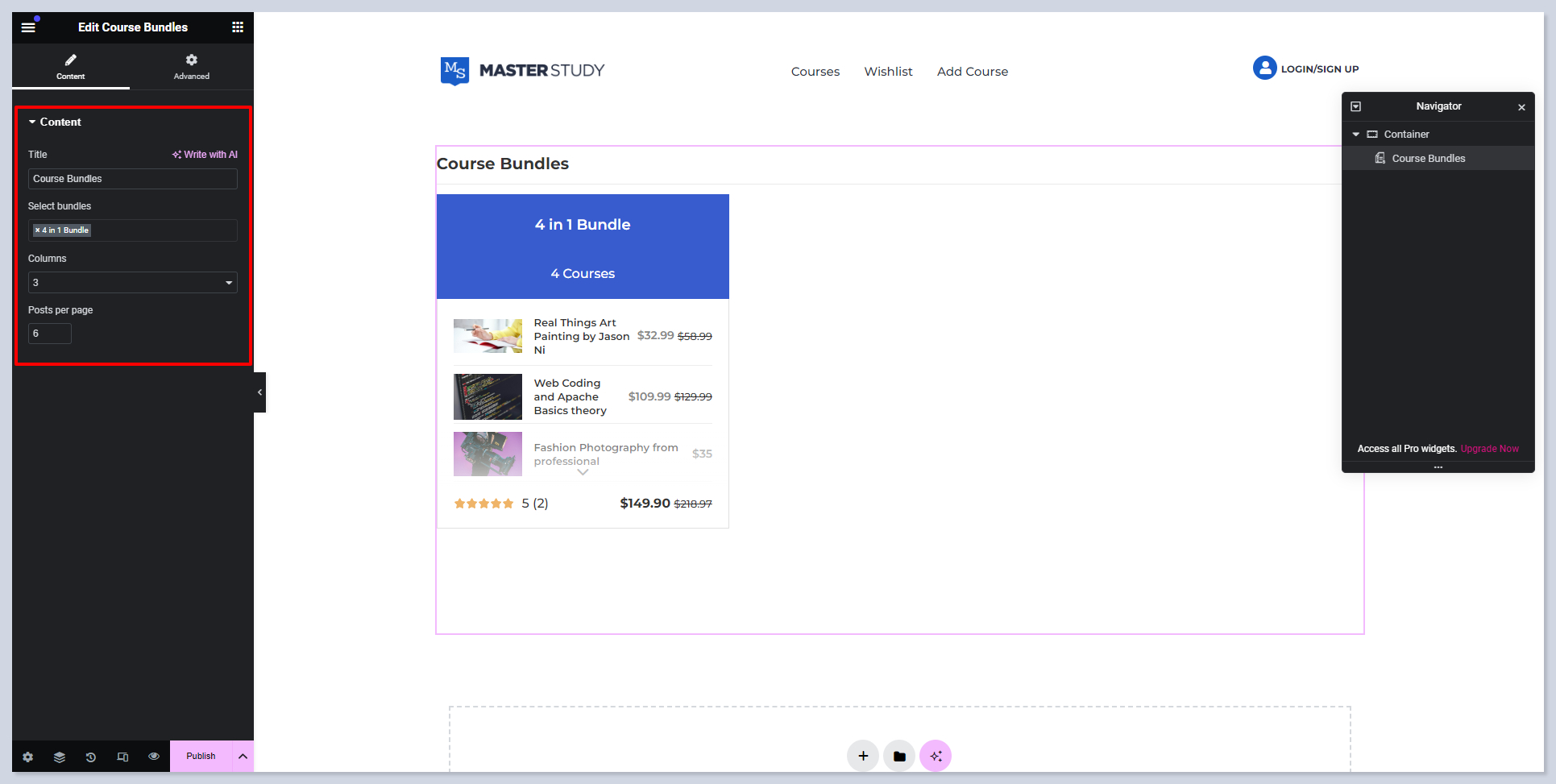
Task: Collapse the editor panel with arrow handle
Action: point(259,392)
